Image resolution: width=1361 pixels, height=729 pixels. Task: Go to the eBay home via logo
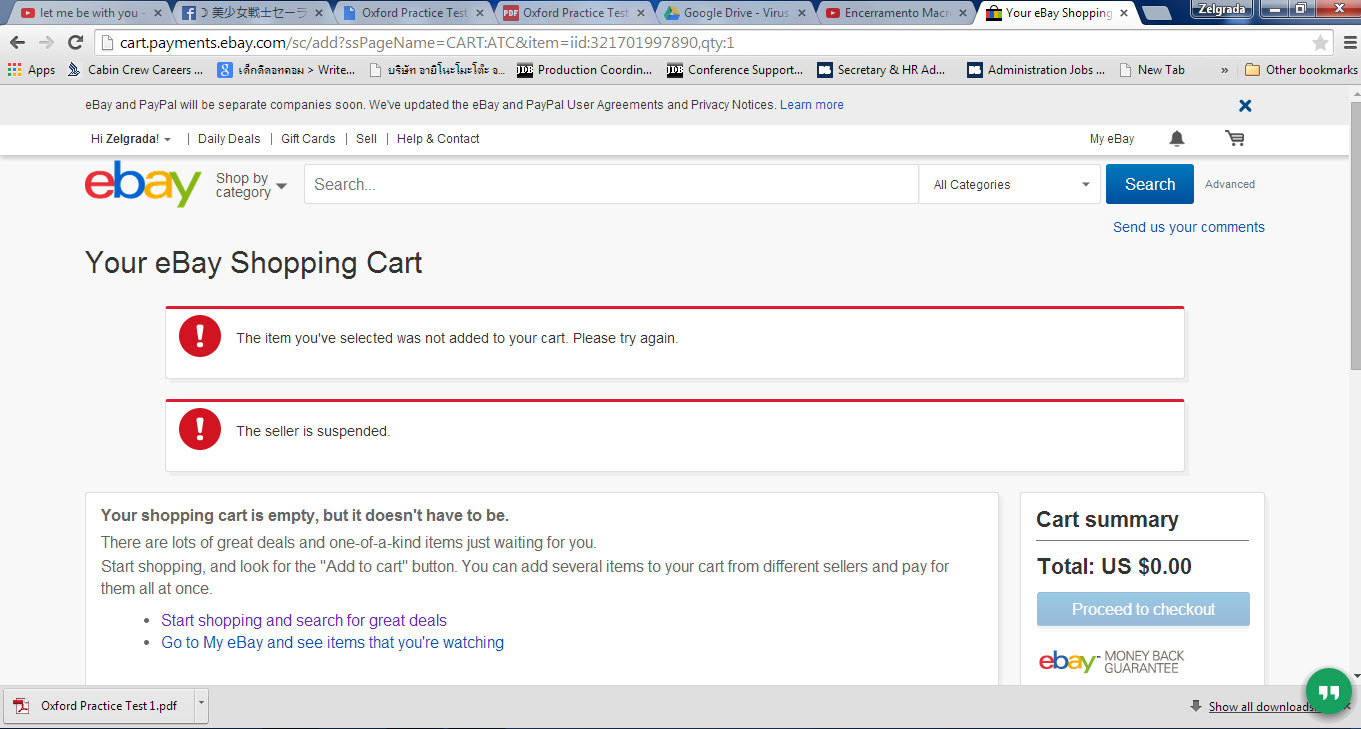143,184
